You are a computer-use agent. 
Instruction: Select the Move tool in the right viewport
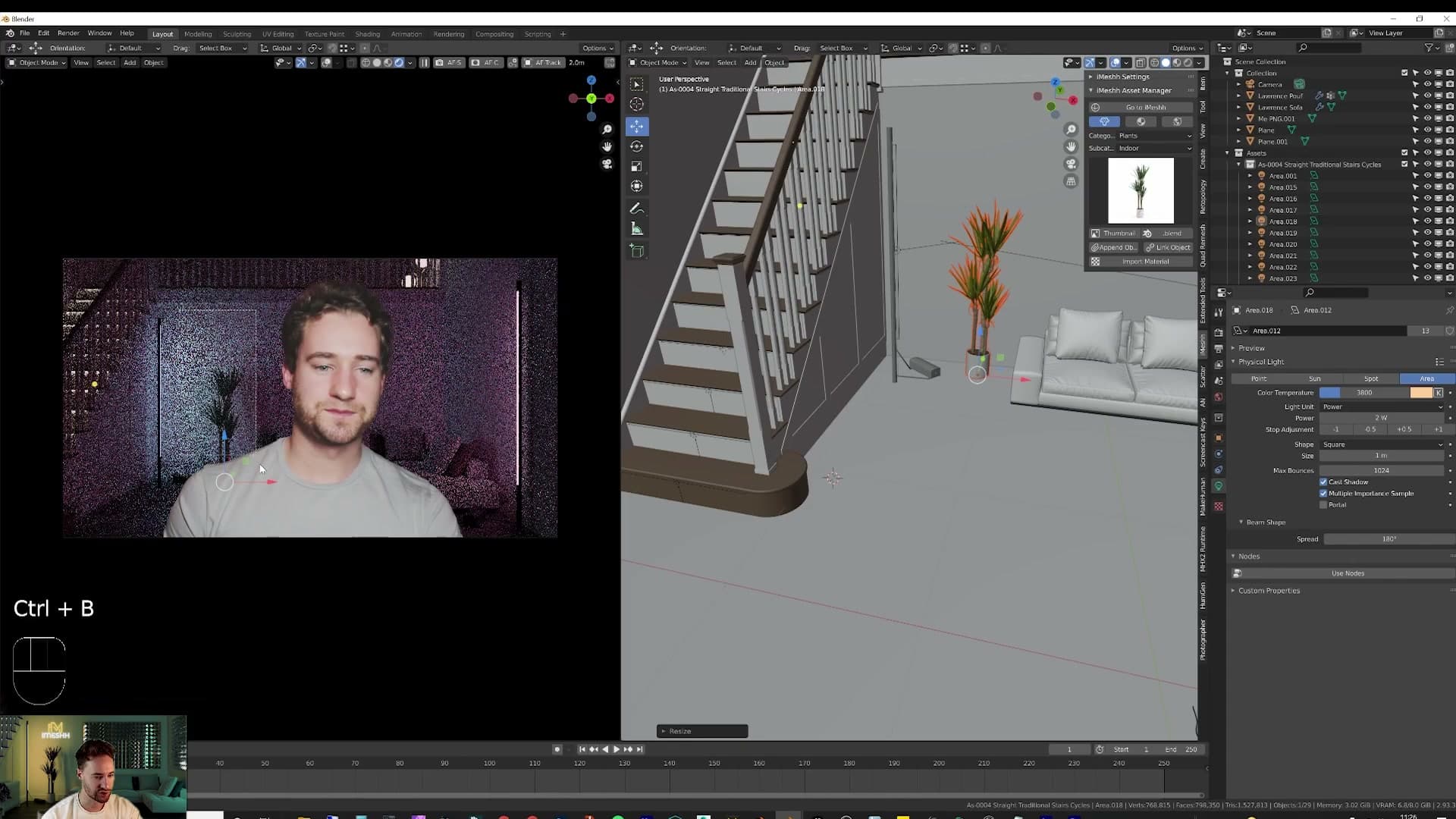637,126
